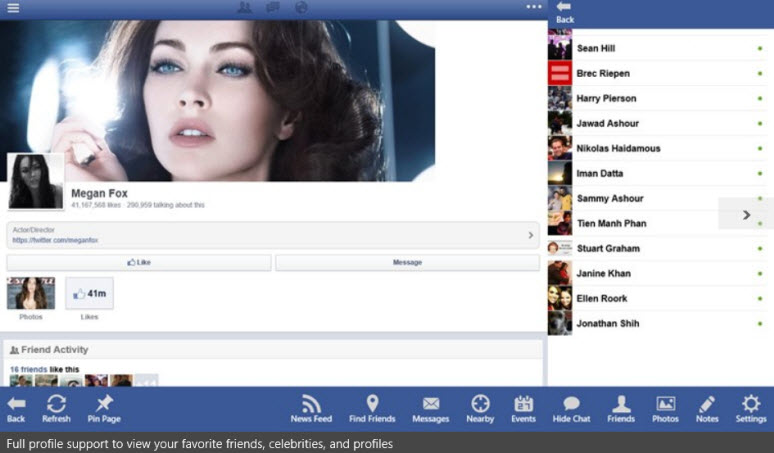Open News Feed from the app bar
This screenshot has width=774, height=453.
[311, 409]
